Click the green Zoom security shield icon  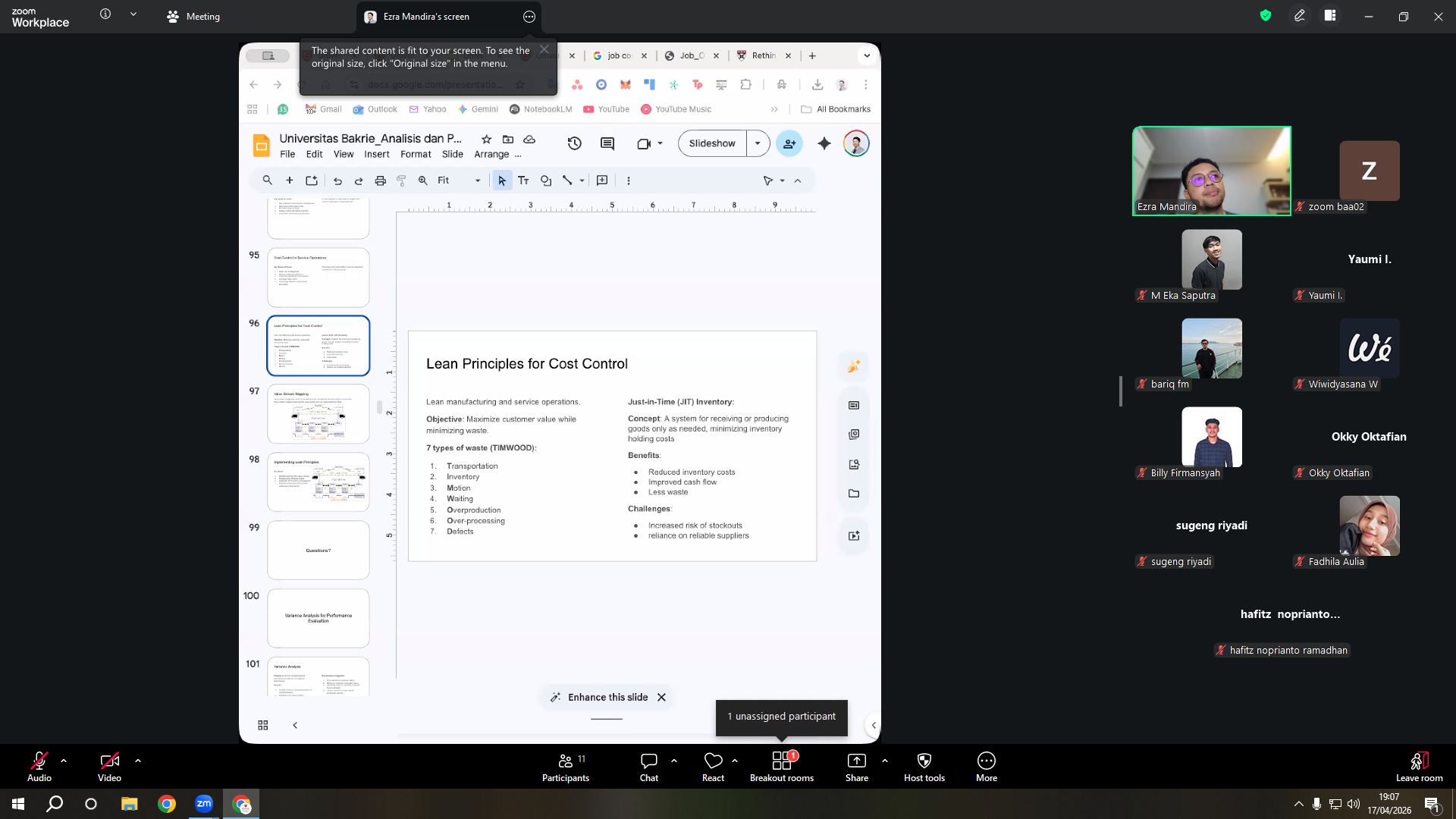(1265, 15)
